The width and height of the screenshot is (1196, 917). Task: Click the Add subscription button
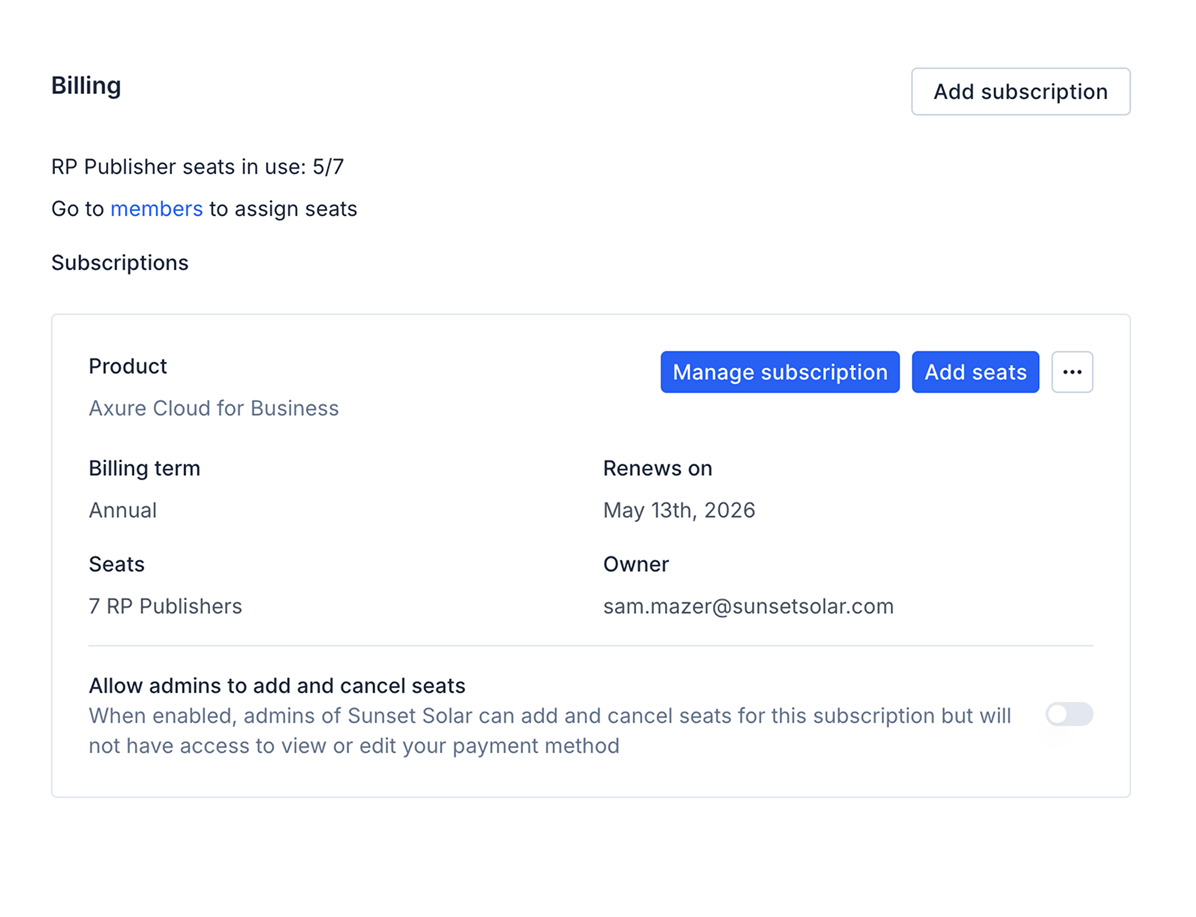(x=1020, y=92)
